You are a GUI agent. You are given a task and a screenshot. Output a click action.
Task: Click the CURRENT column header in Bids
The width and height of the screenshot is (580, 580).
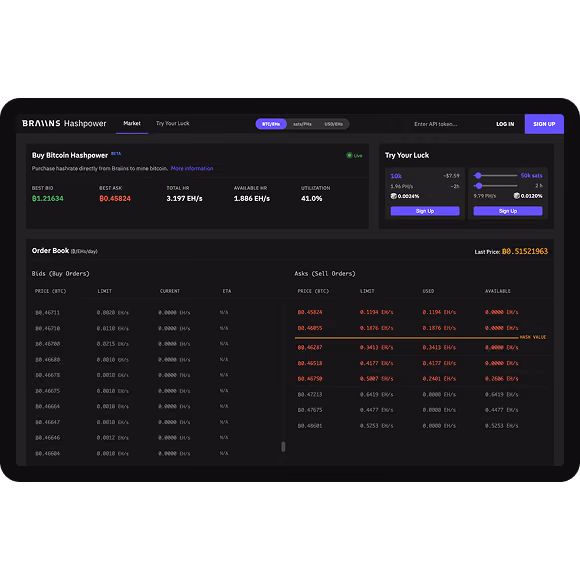pos(170,291)
